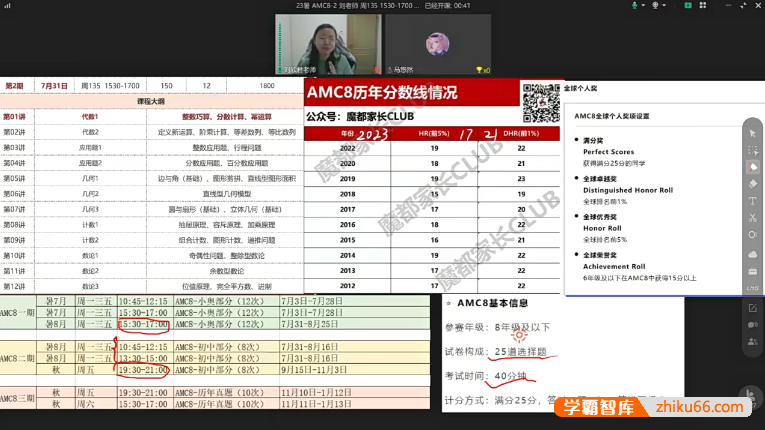Screen dimensions: 765x430
Task: Click the green recording status icon
Action: 687,5
